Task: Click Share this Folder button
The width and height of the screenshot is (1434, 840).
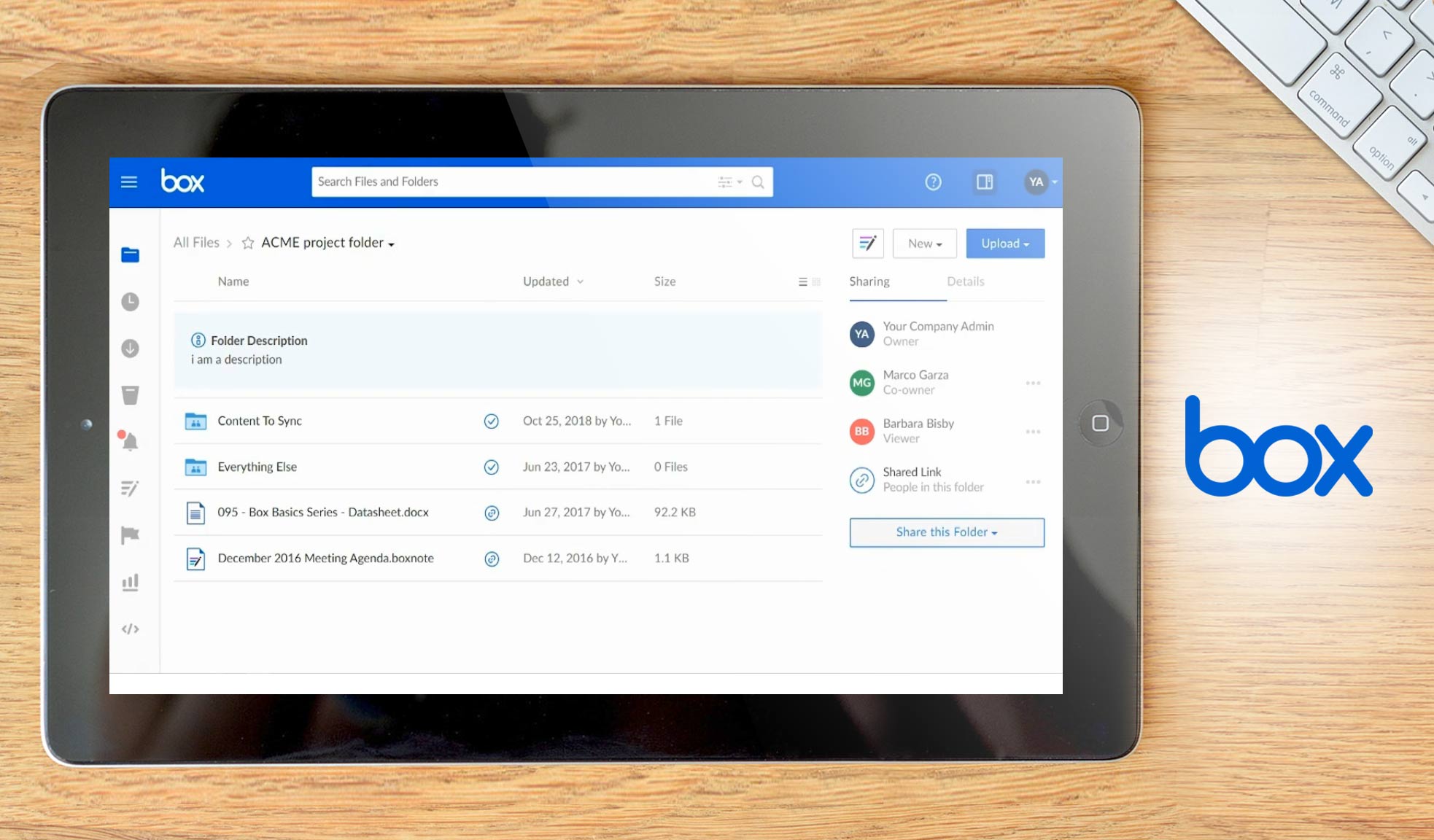Action: [946, 532]
